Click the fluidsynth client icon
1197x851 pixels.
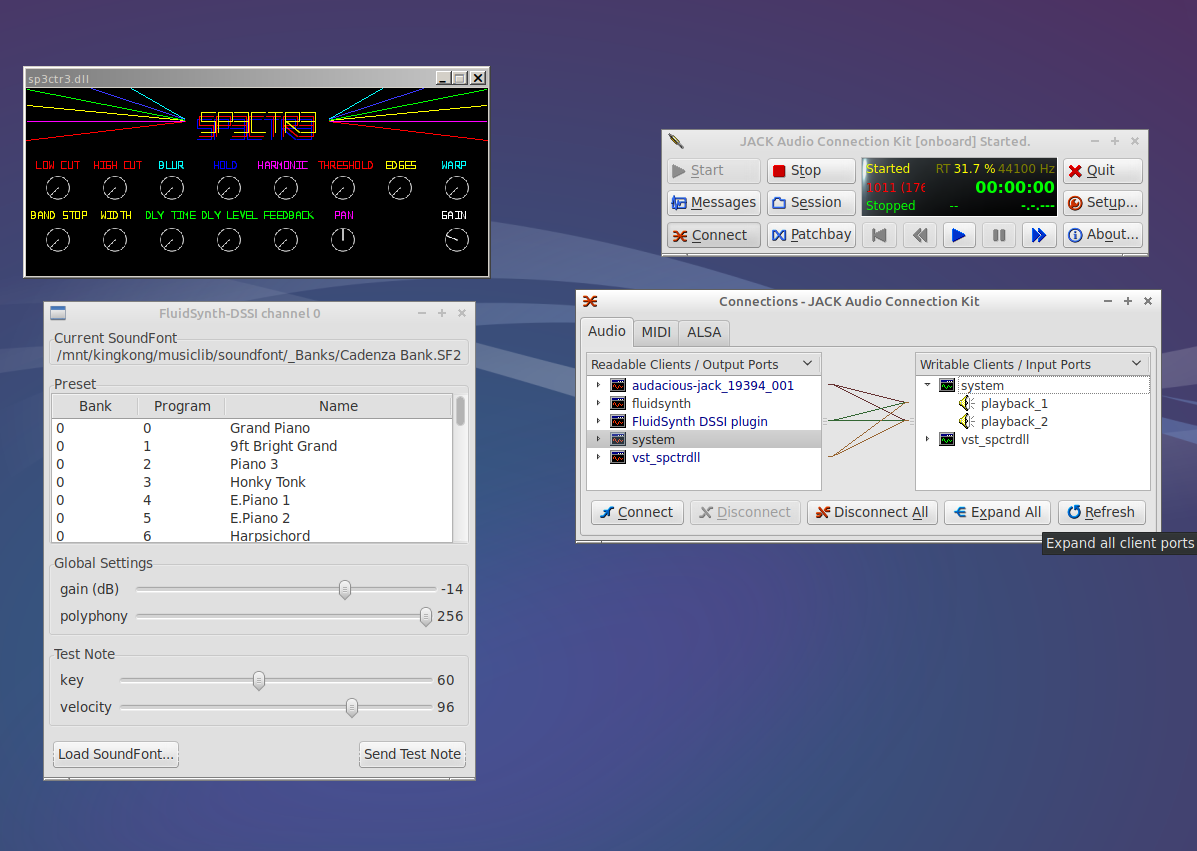click(x=618, y=403)
